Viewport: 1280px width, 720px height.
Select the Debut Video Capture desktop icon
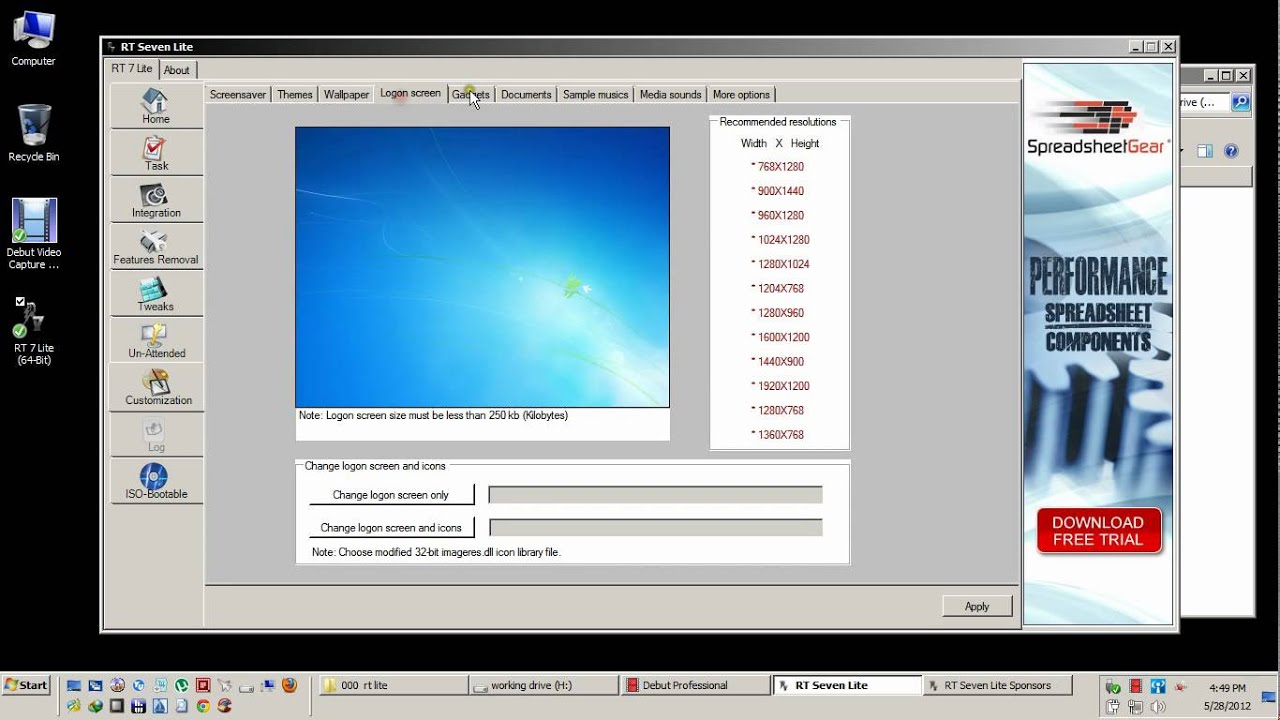tap(34, 234)
